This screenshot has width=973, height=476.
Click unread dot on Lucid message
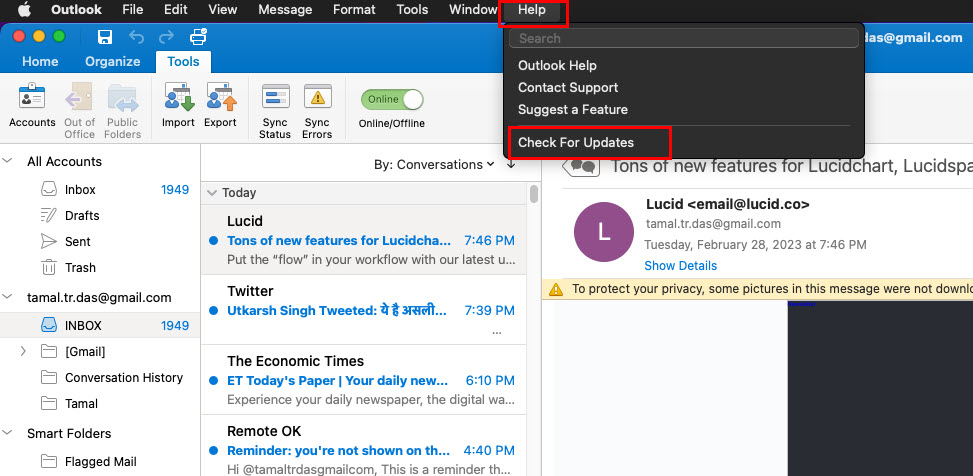click(213, 241)
